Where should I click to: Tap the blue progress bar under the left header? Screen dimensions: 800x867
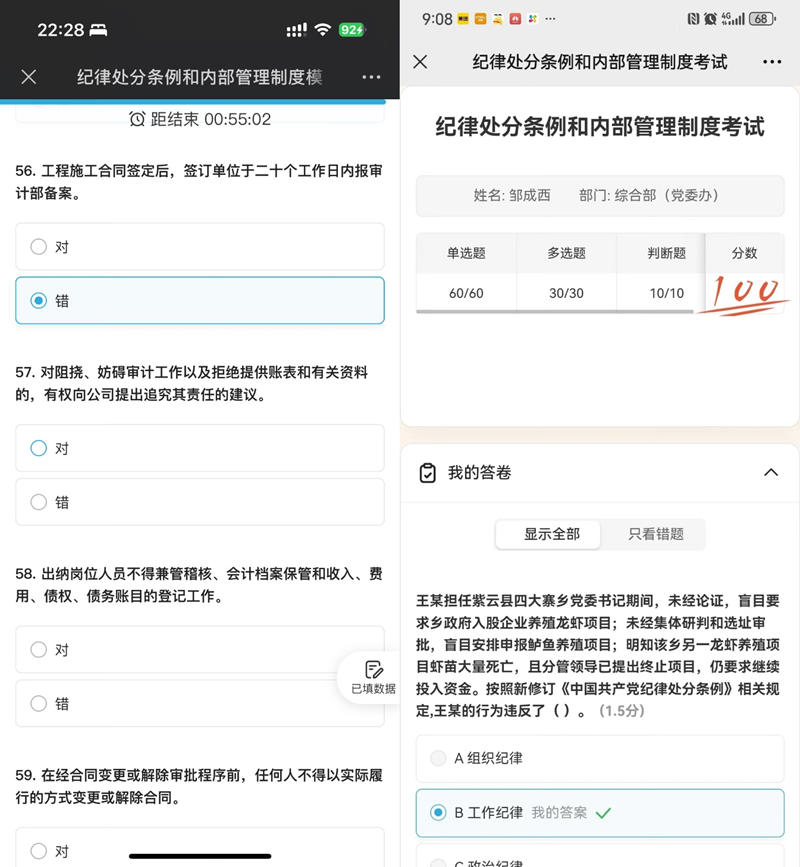(192, 102)
